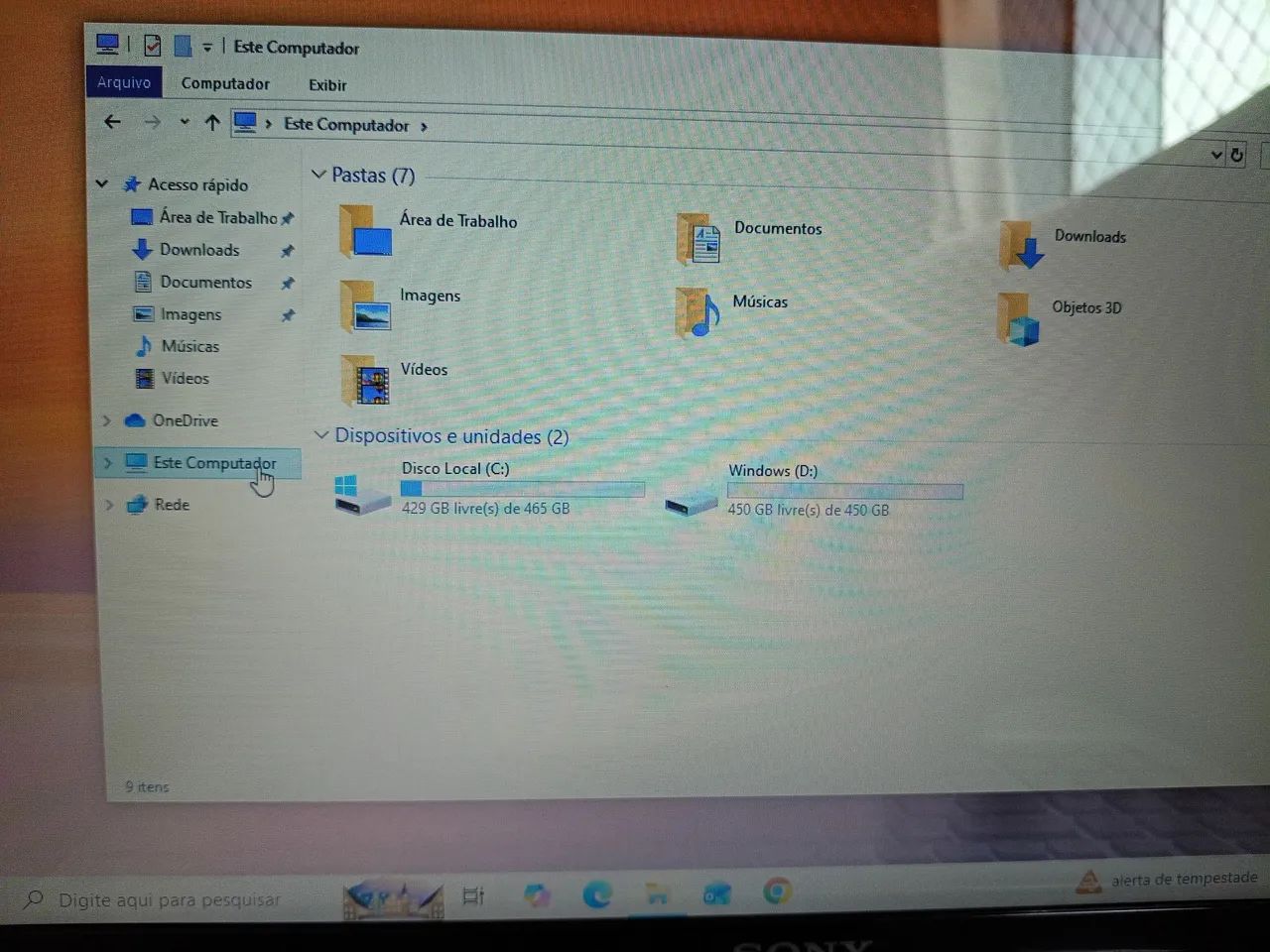
Task: Refresh the view with the refresh button
Action: pyautogui.click(x=1236, y=155)
